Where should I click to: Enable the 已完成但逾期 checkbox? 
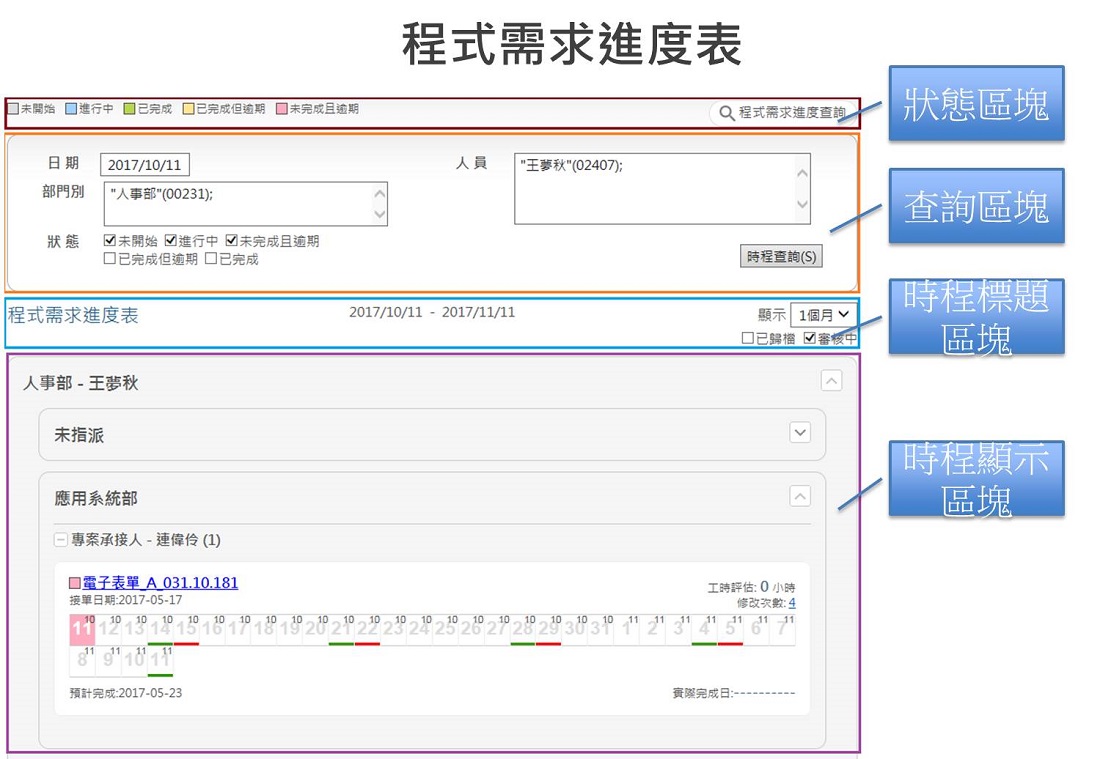[111, 259]
